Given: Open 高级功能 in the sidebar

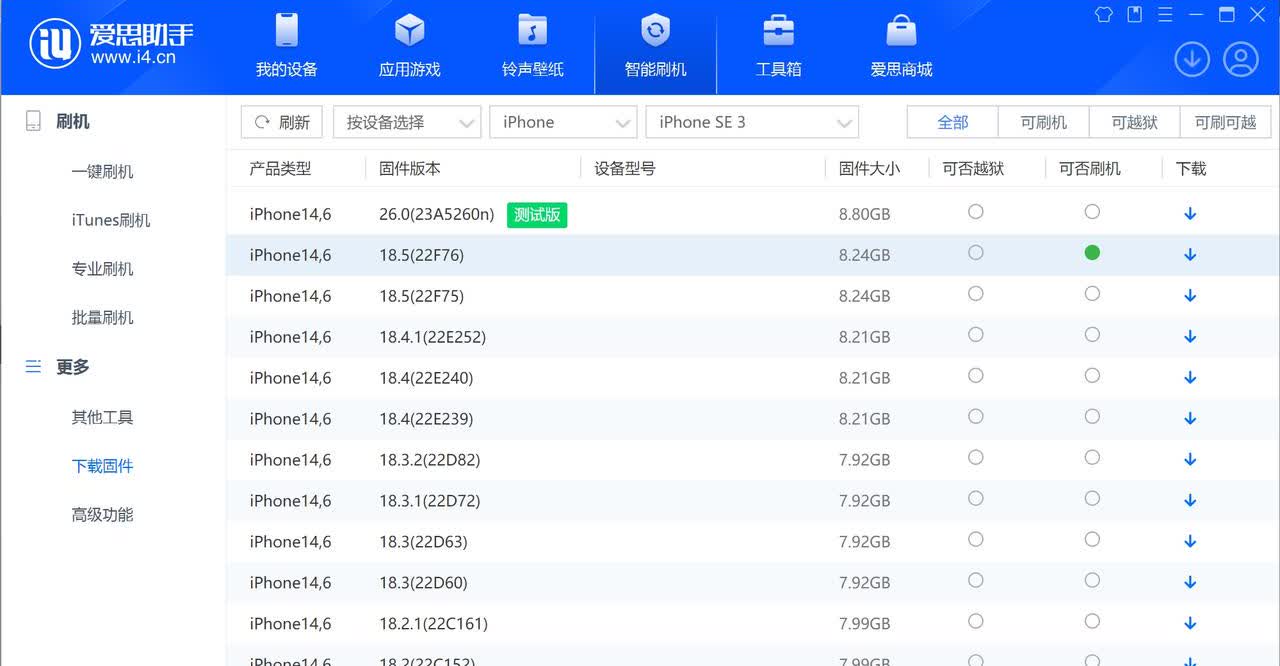Looking at the screenshot, I should (x=102, y=516).
